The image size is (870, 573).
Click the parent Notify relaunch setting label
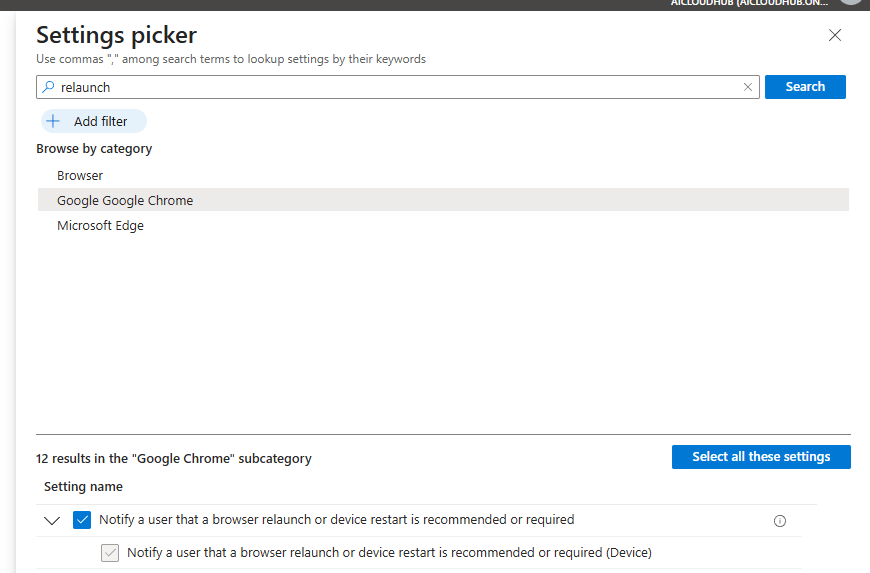click(x=336, y=520)
